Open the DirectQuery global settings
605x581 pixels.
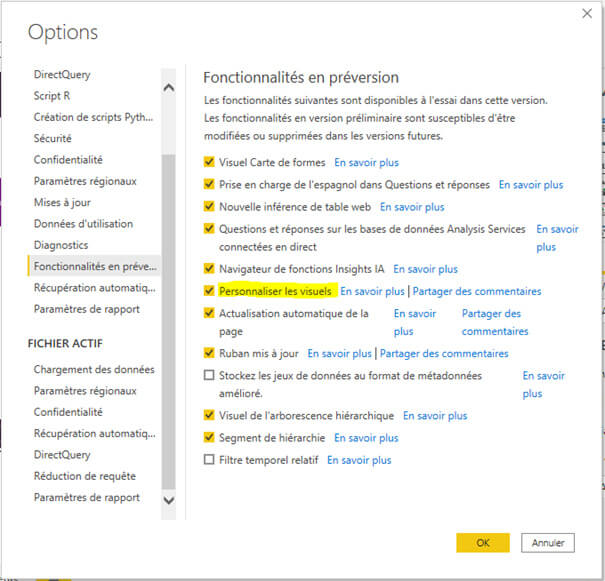click(62, 74)
